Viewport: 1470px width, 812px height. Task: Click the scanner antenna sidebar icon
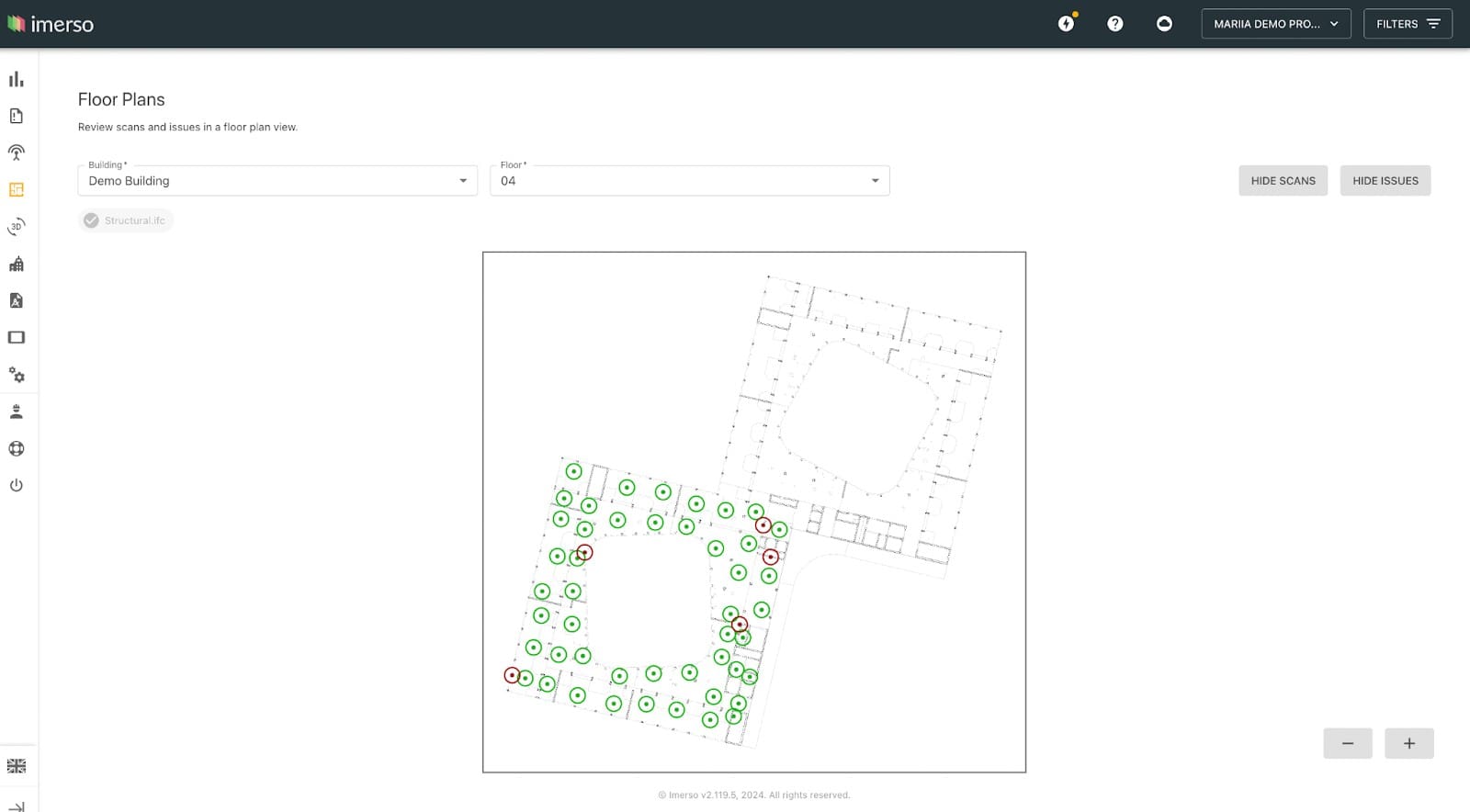coord(16,152)
